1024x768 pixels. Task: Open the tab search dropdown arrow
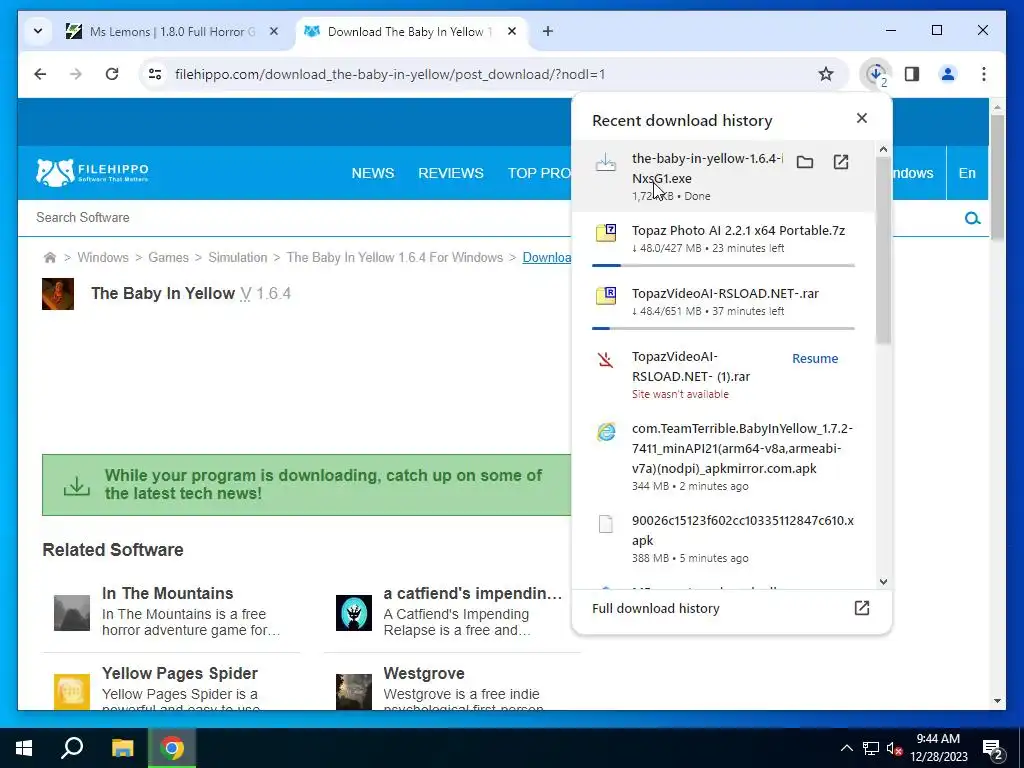pos(38,31)
